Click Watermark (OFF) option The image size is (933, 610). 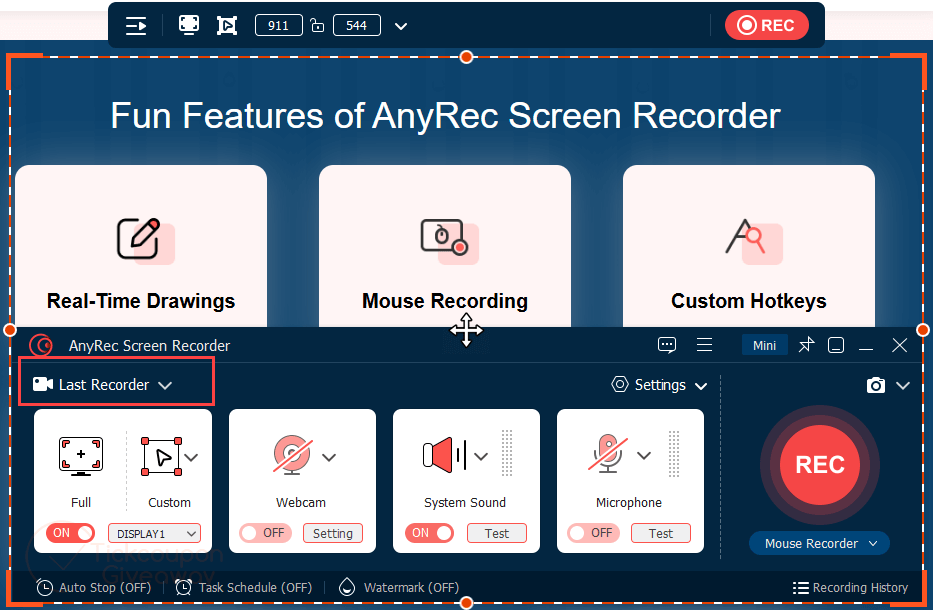(399, 587)
